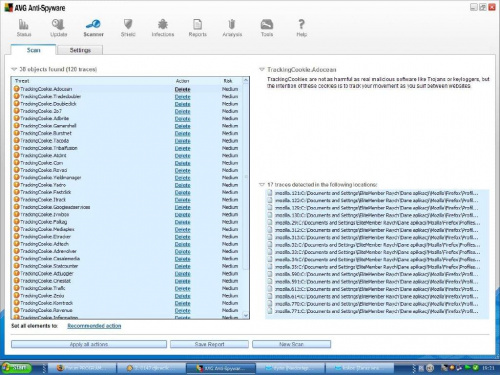
Task: Open the Reports document icon
Action: coord(198,27)
